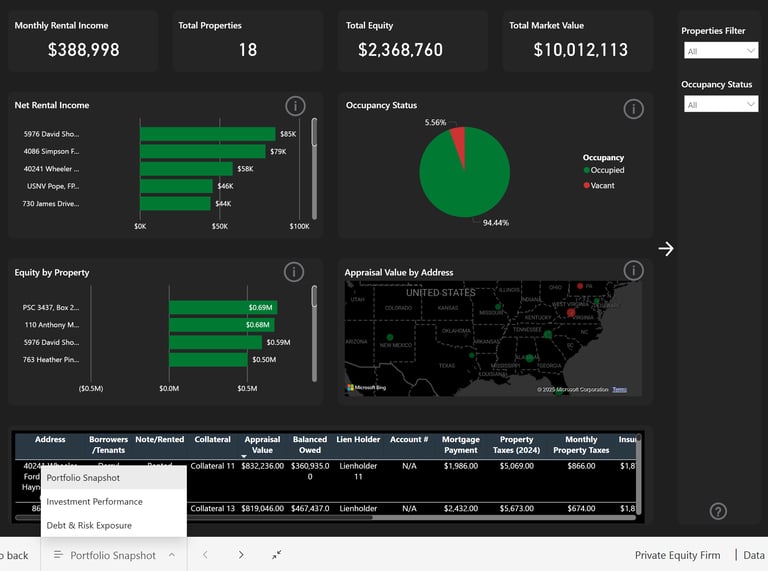The height and width of the screenshot is (571, 768).
Task: Click the Terms link on map
Action: pyautogui.click(x=620, y=389)
